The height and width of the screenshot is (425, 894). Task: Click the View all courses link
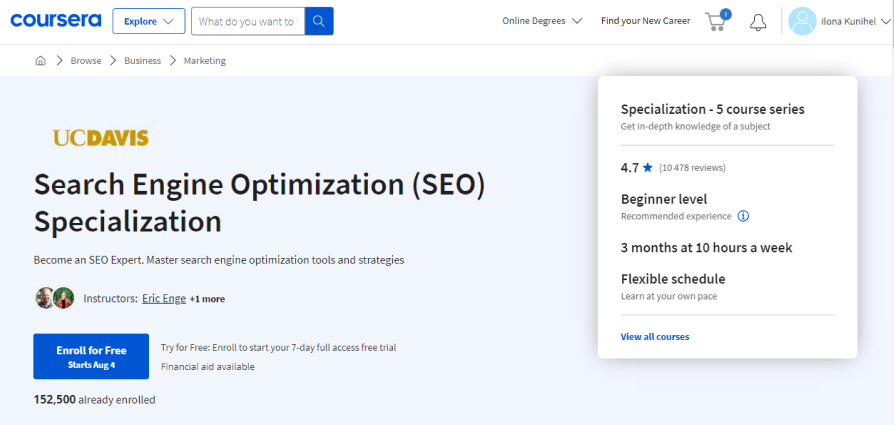[x=654, y=337]
